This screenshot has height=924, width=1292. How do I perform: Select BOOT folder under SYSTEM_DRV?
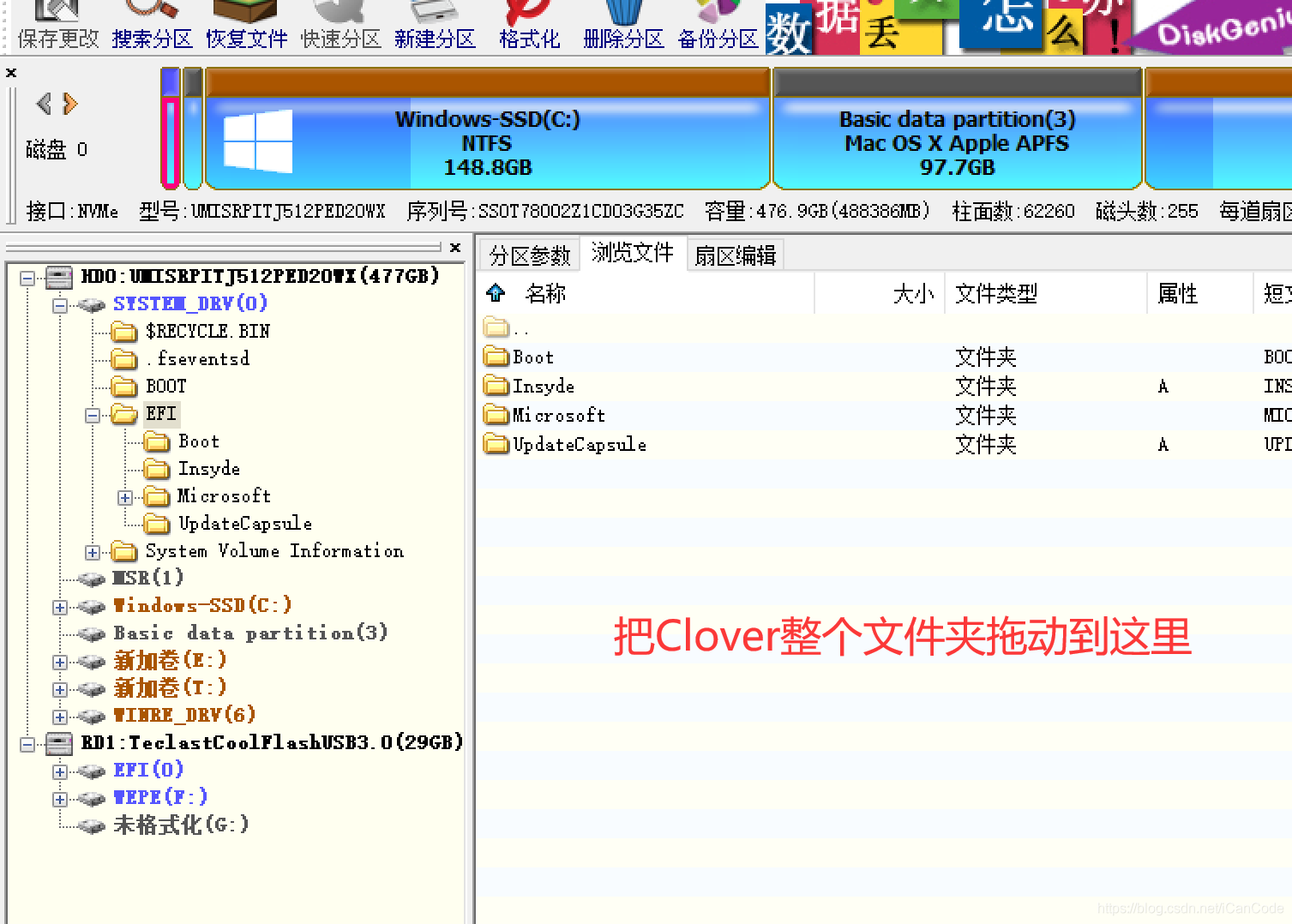coord(165,386)
